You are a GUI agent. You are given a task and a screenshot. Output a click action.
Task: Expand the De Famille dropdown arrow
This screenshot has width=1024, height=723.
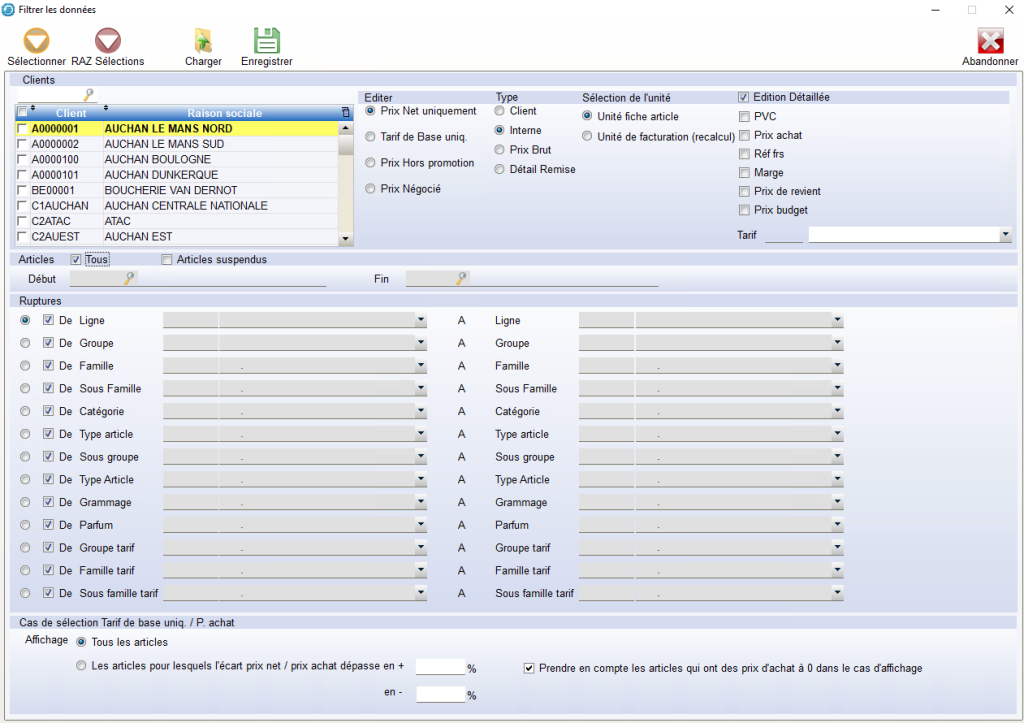pyautogui.click(x=421, y=366)
